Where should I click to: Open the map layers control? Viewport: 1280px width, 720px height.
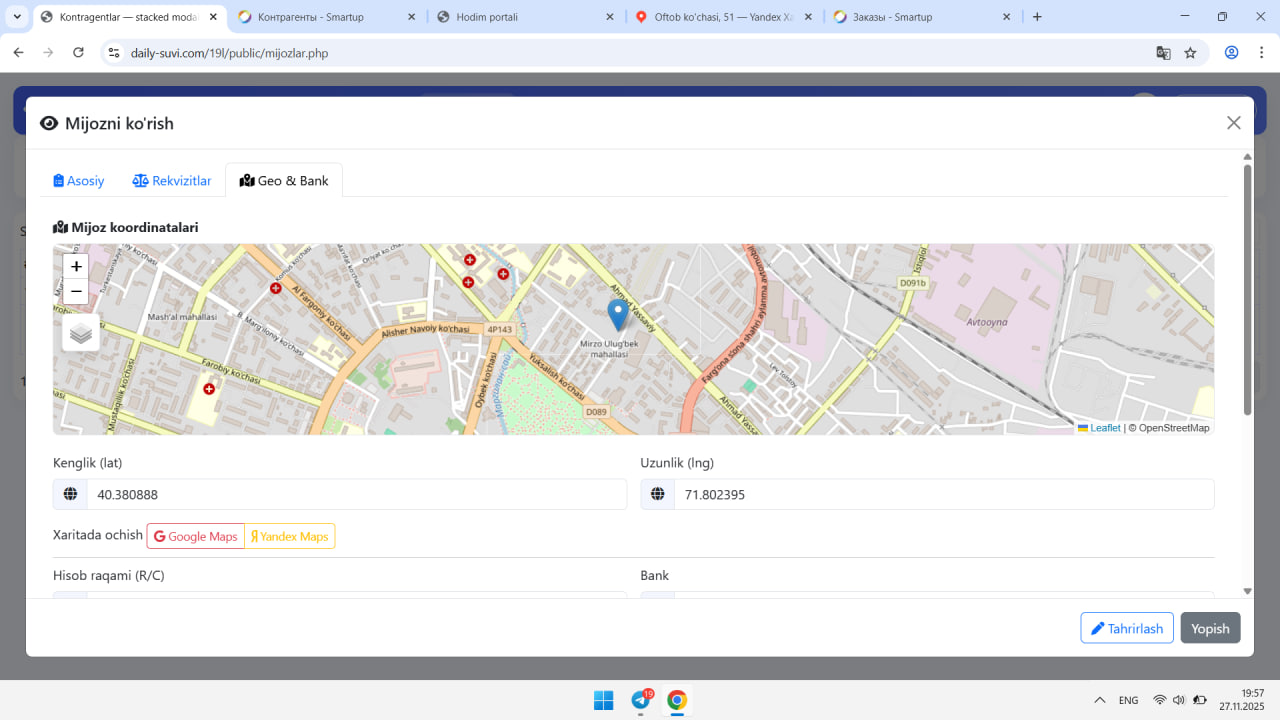point(81,333)
